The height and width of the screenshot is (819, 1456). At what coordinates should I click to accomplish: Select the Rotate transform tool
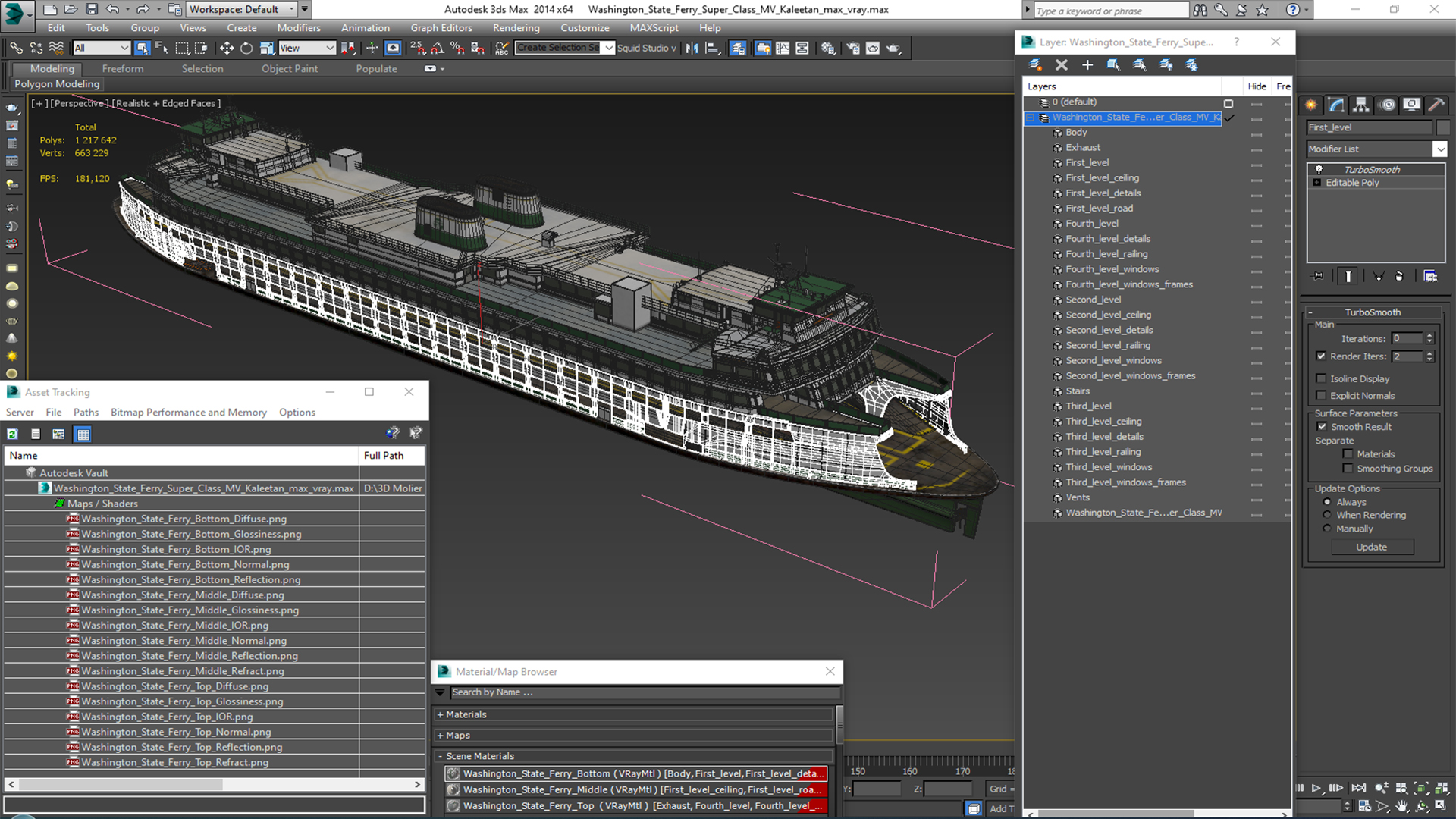click(246, 48)
